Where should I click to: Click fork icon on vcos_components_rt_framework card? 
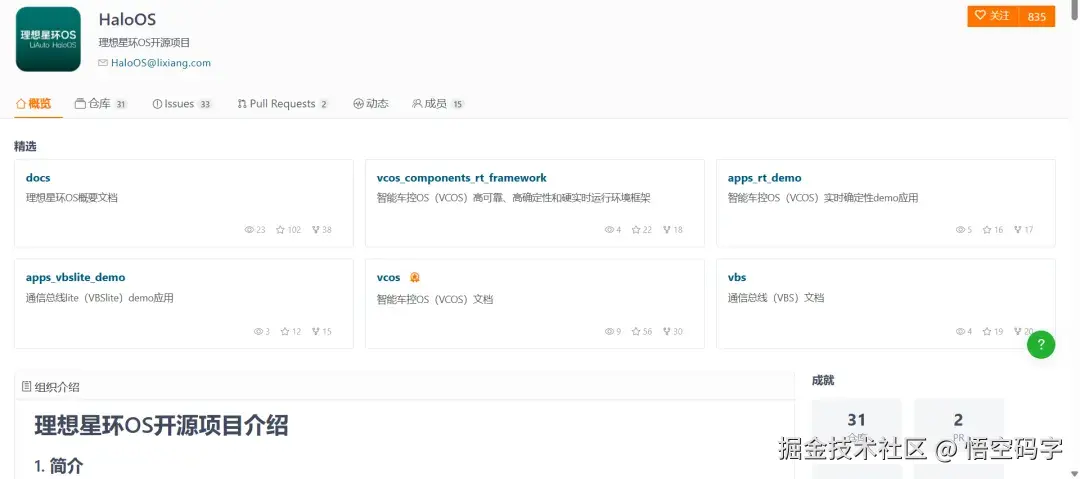[x=667, y=230]
